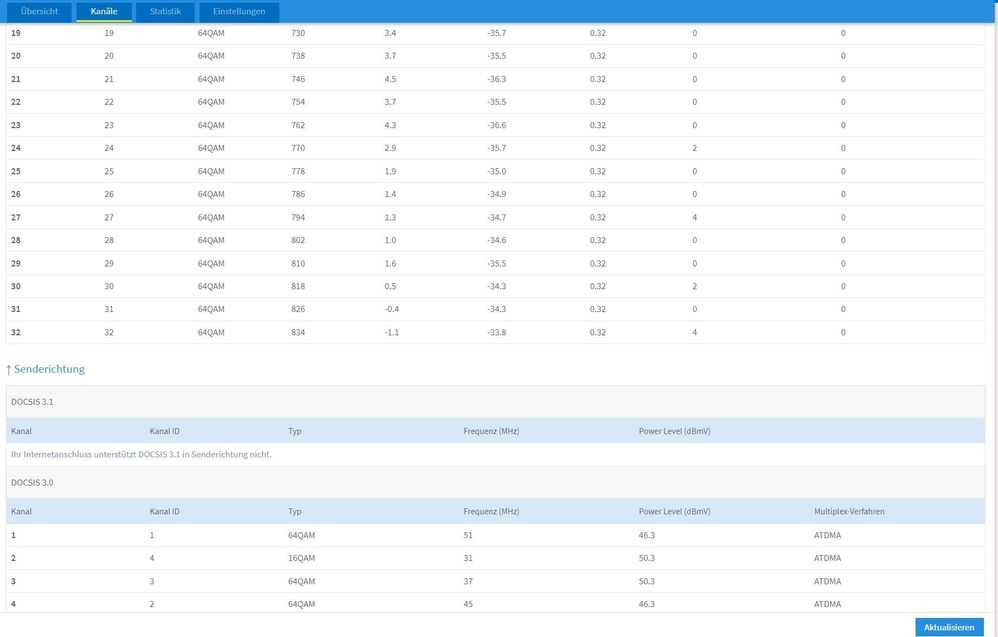Click power level -0.4 in row 31
This screenshot has height=637, width=998.
click(391, 309)
